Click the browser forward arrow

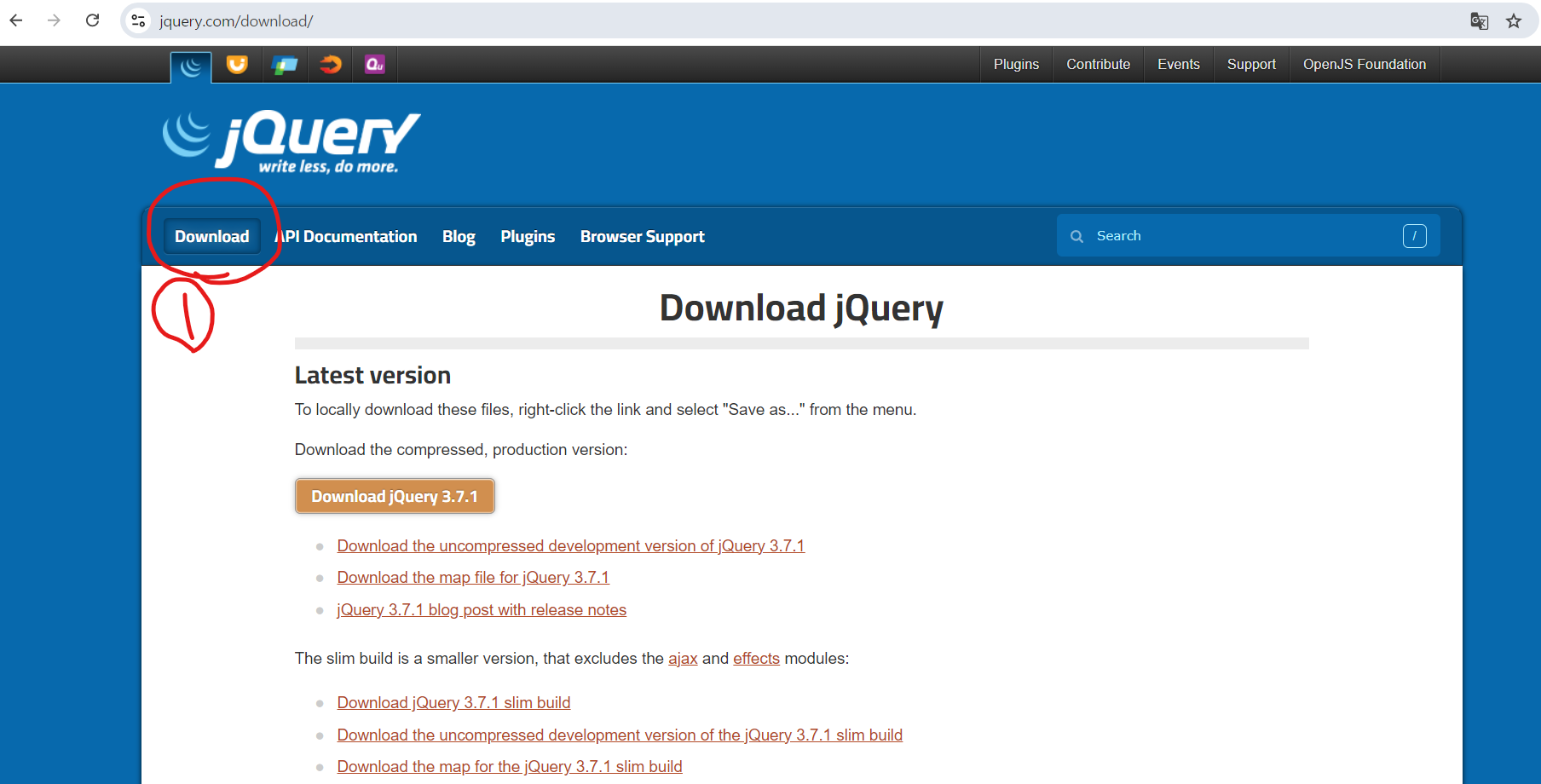coord(55,20)
